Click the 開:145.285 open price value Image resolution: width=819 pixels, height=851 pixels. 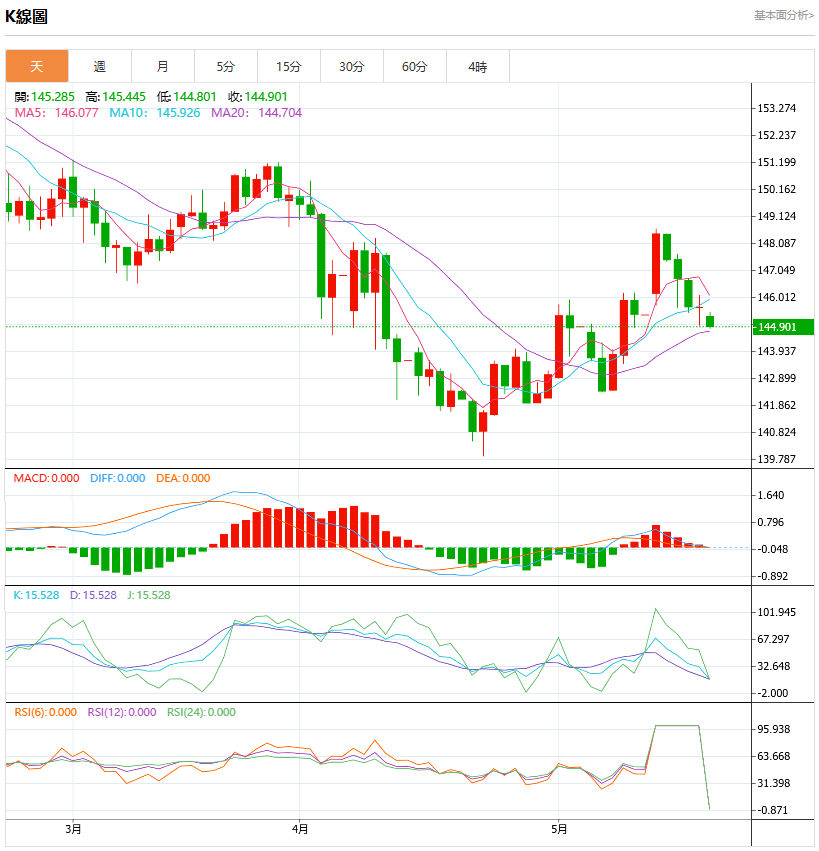(45, 97)
